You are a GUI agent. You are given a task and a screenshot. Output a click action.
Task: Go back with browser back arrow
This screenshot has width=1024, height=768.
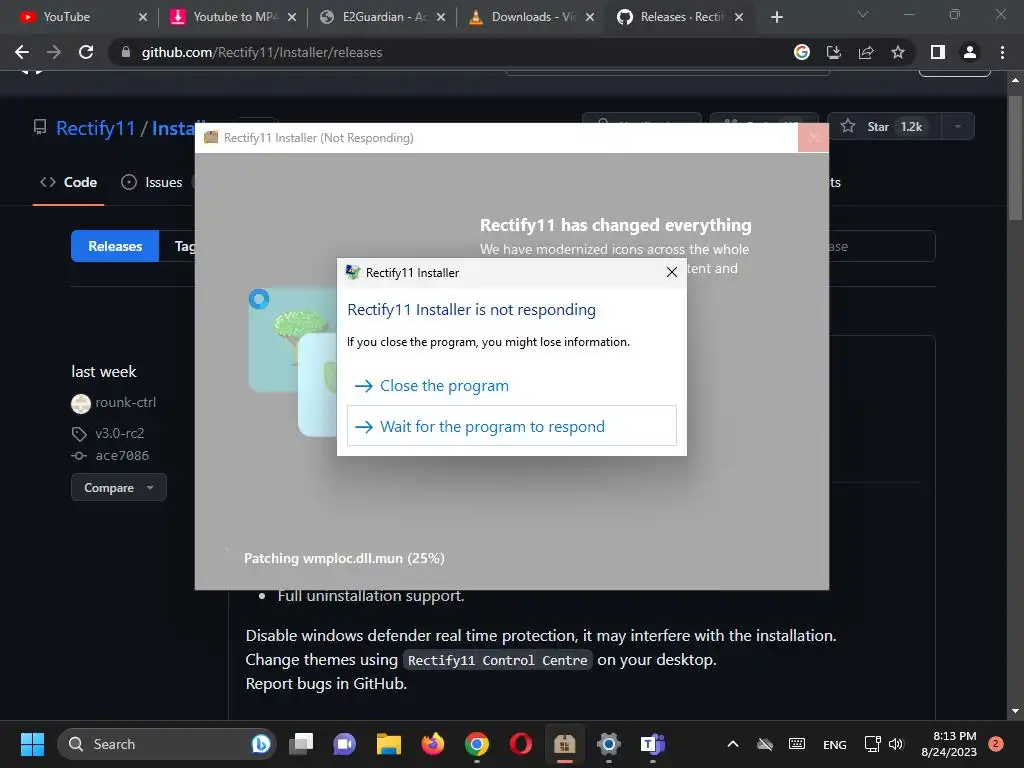pos(22,52)
